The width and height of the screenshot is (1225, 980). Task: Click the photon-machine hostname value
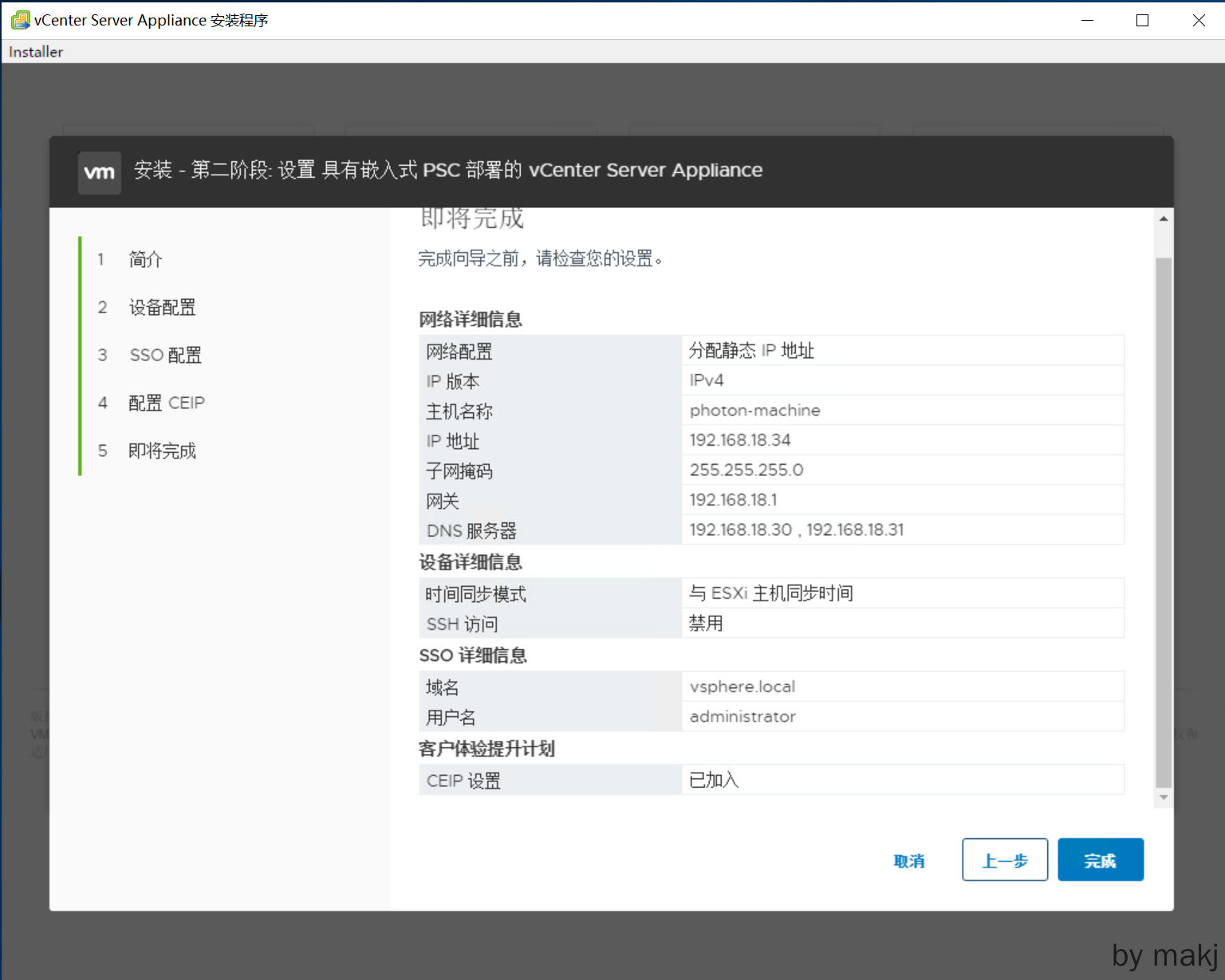[x=754, y=411]
